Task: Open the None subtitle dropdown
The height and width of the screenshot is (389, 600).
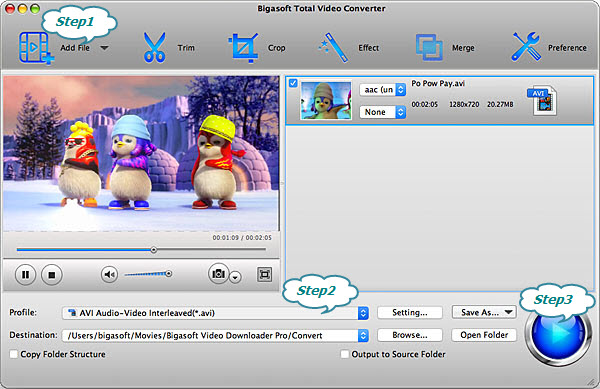Action: (x=382, y=112)
